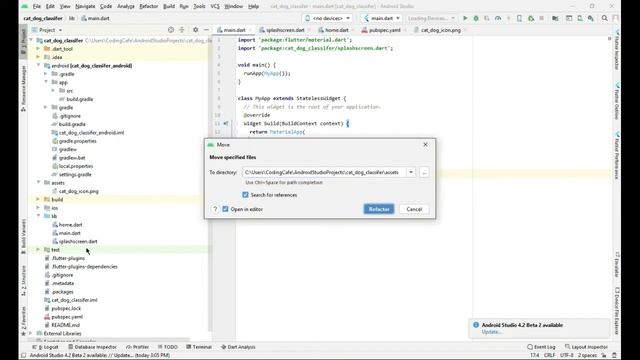
Task: Open Flutter Performance side panel
Action: (617, 155)
